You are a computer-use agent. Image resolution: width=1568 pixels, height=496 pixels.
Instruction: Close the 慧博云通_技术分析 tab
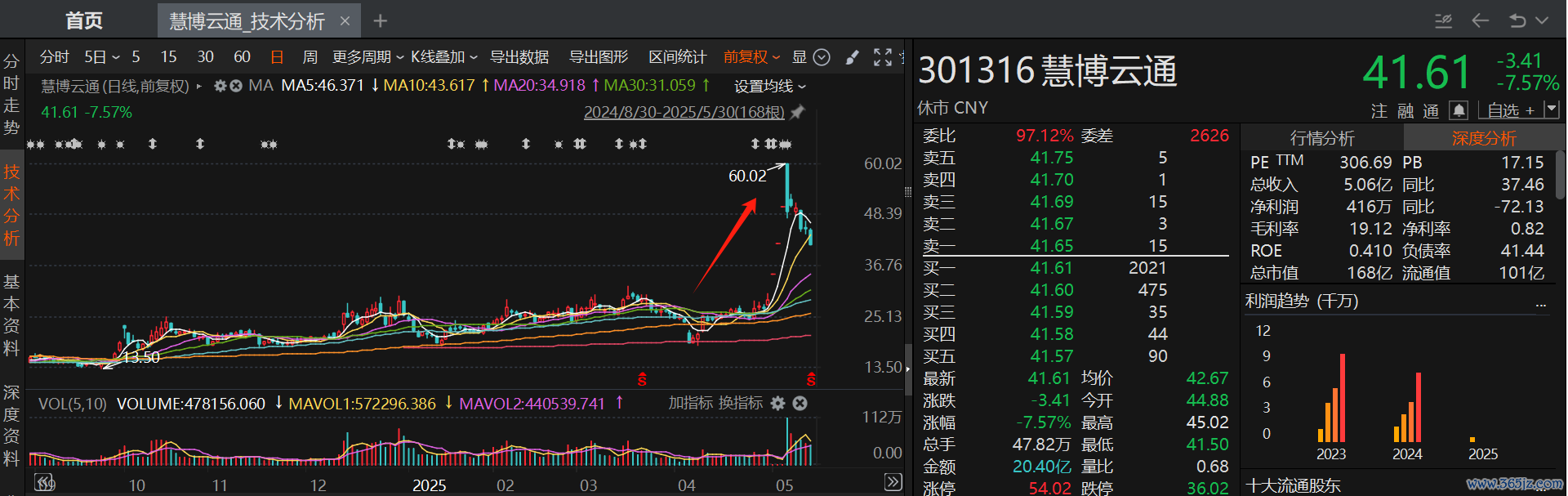[345, 21]
